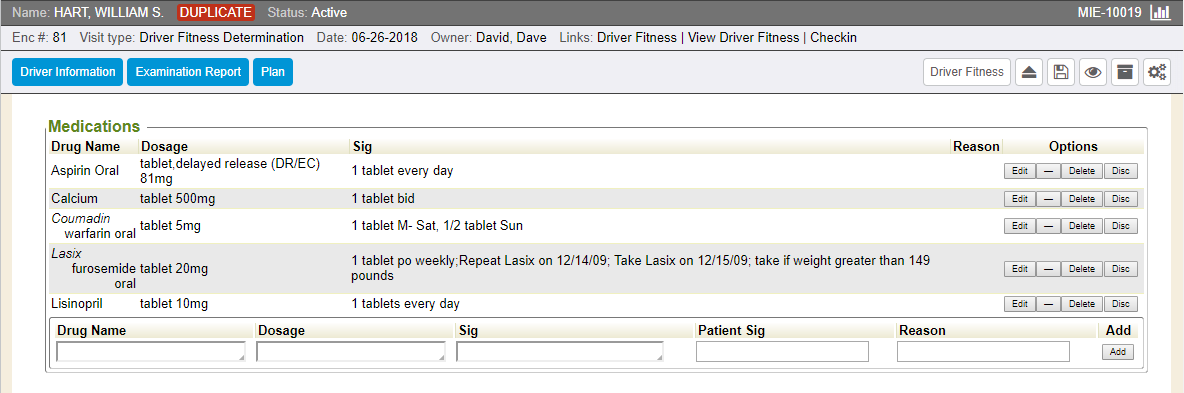Click the archive box icon
The height and width of the screenshot is (393, 1184).
coord(1125,72)
